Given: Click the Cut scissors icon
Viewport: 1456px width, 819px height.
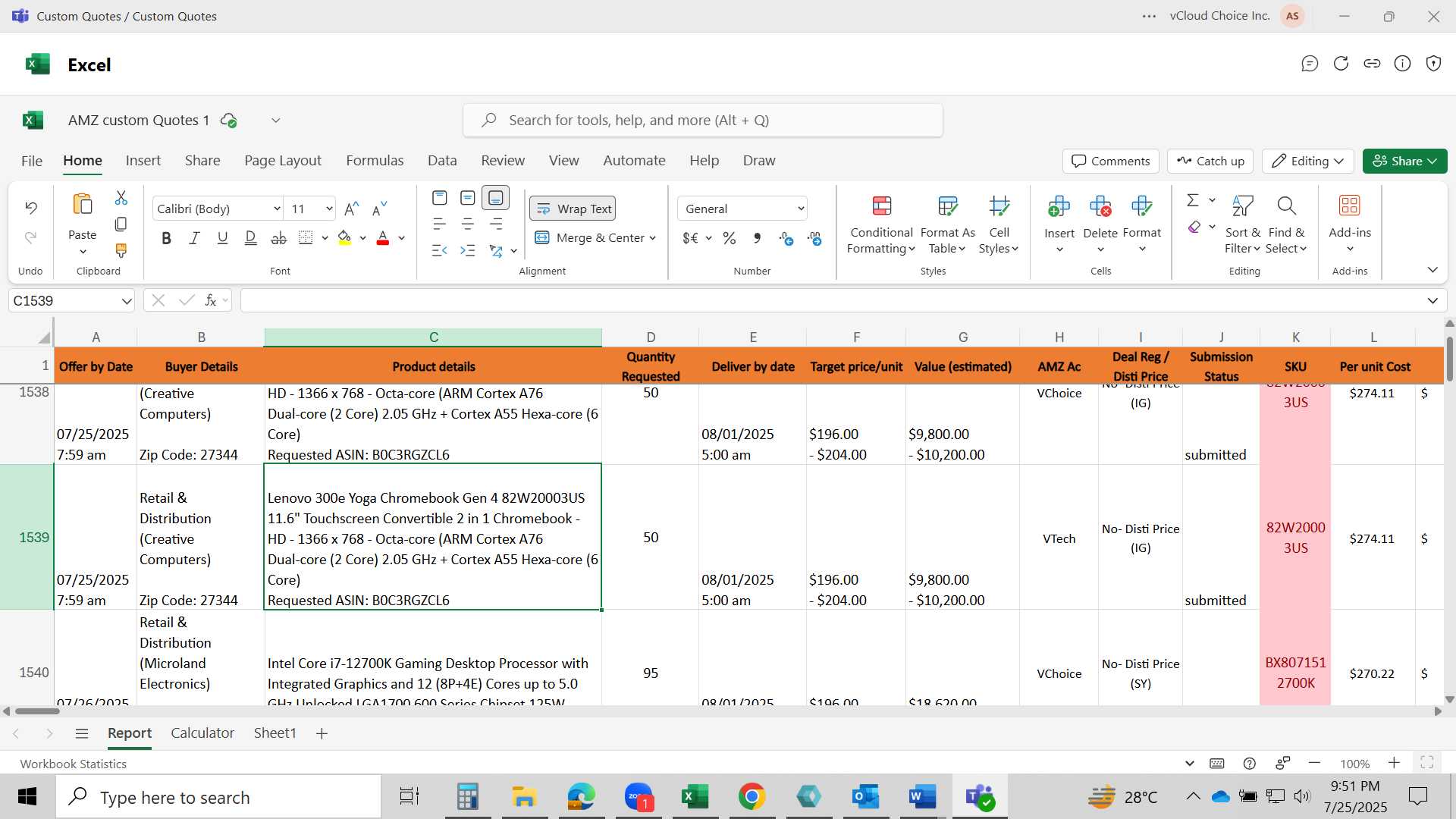Looking at the screenshot, I should [x=121, y=198].
